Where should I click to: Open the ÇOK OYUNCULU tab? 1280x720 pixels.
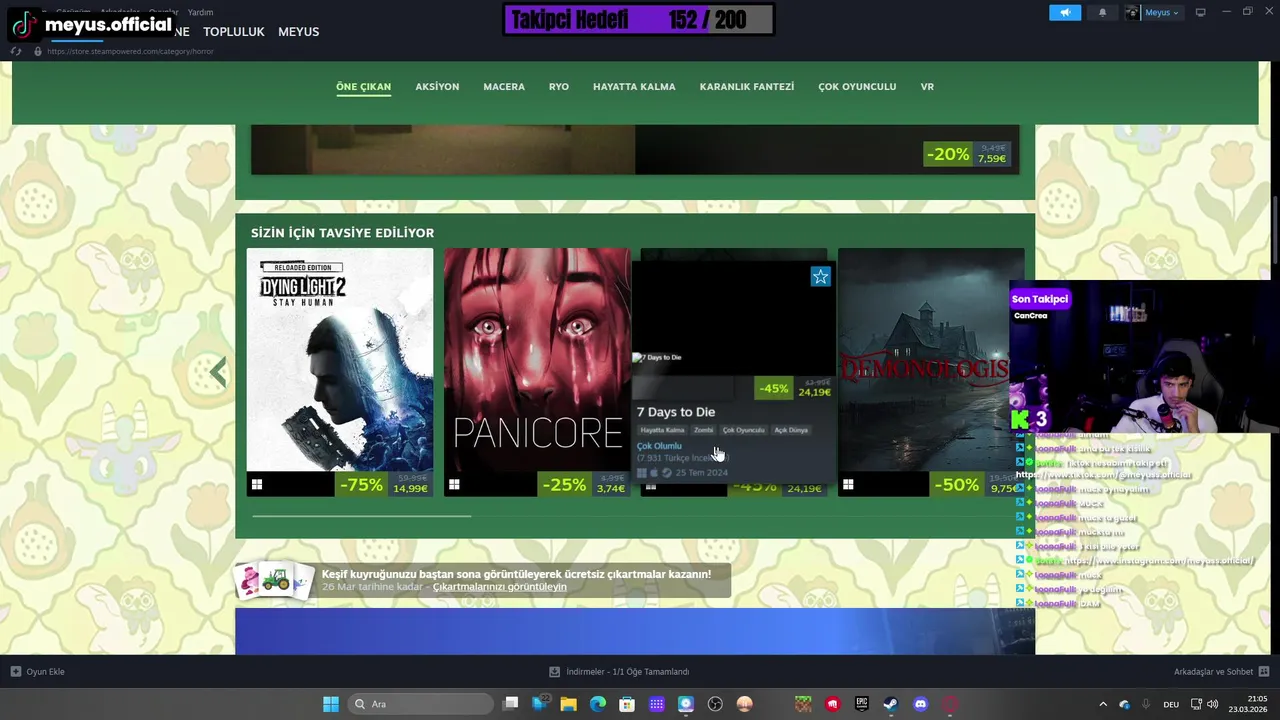tap(857, 87)
